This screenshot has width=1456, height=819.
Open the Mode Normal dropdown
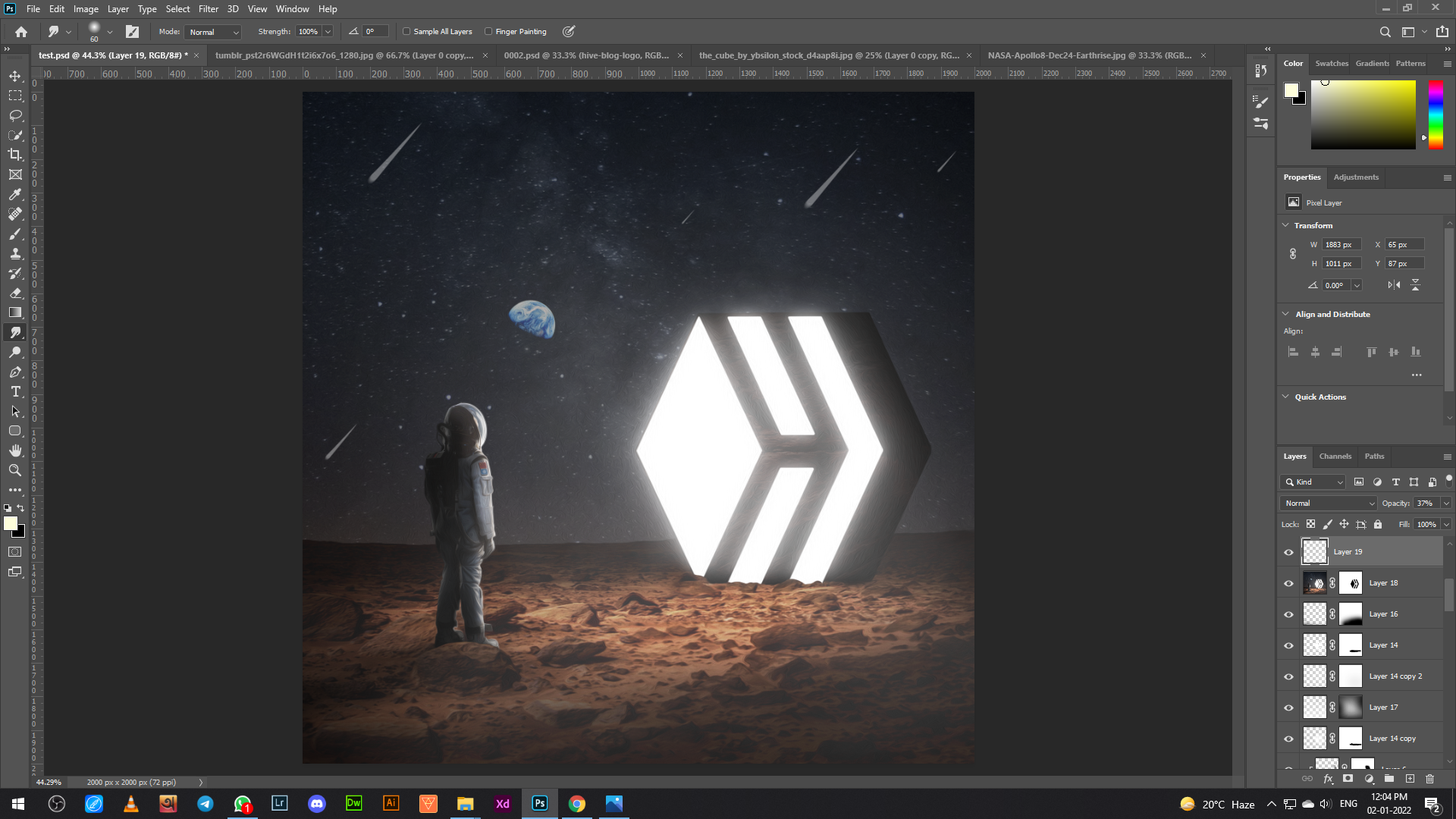(x=213, y=32)
